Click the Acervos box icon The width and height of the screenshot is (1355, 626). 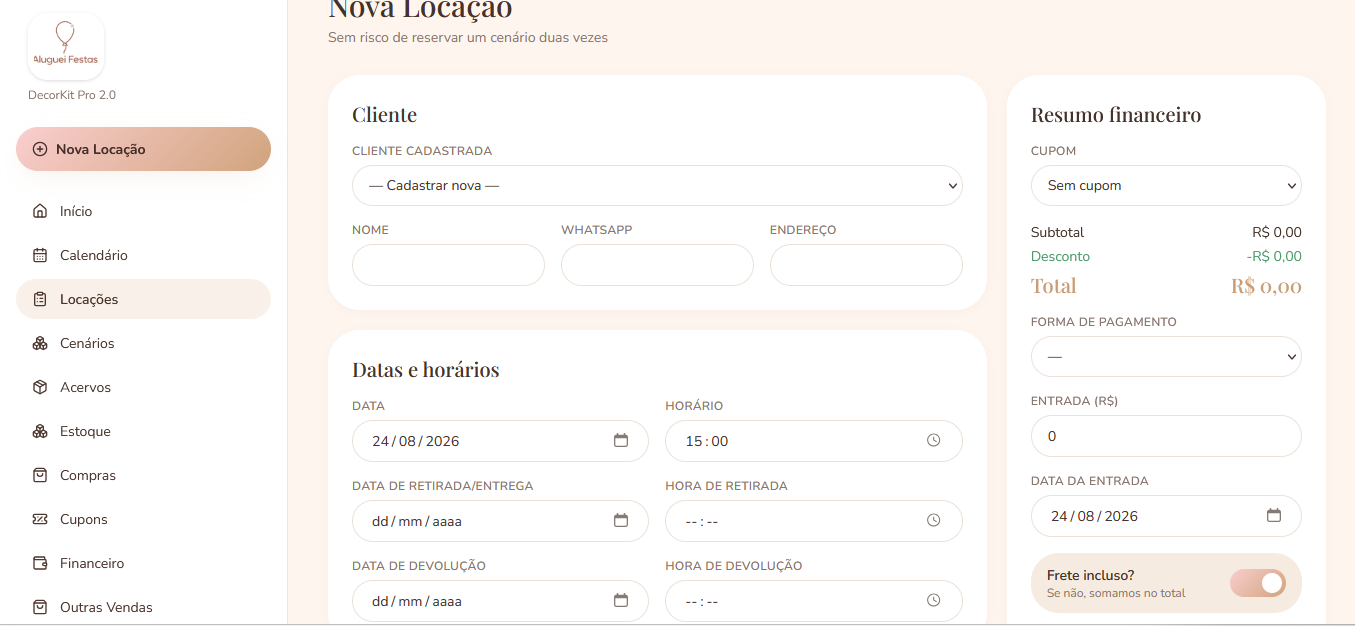point(40,387)
